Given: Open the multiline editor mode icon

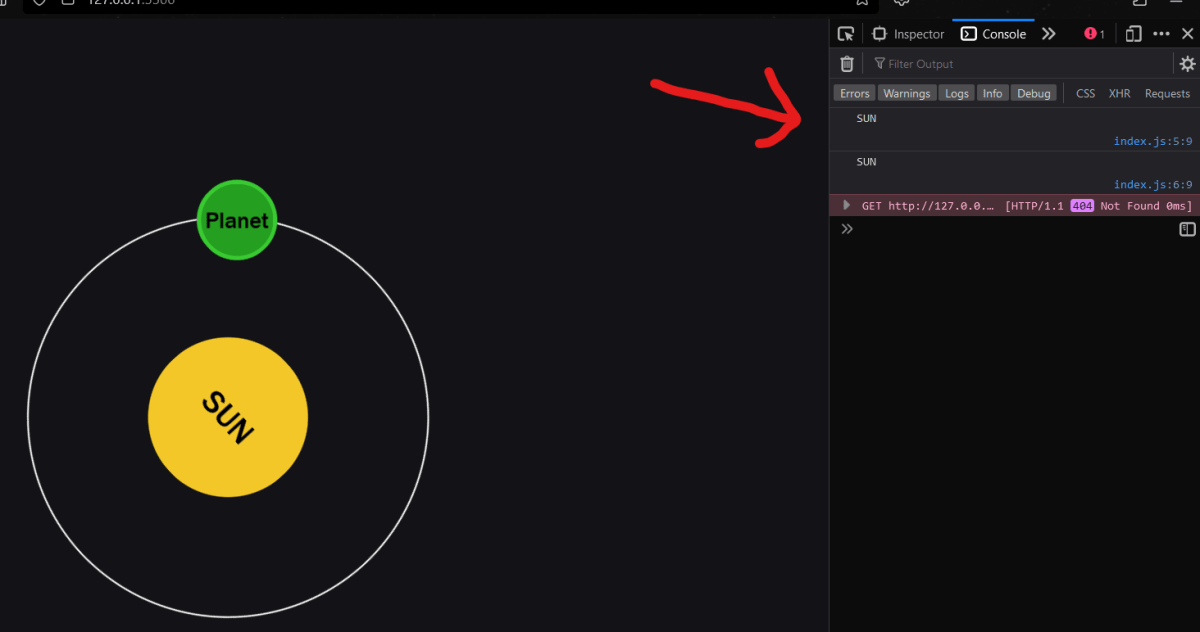Looking at the screenshot, I should click(1186, 229).
